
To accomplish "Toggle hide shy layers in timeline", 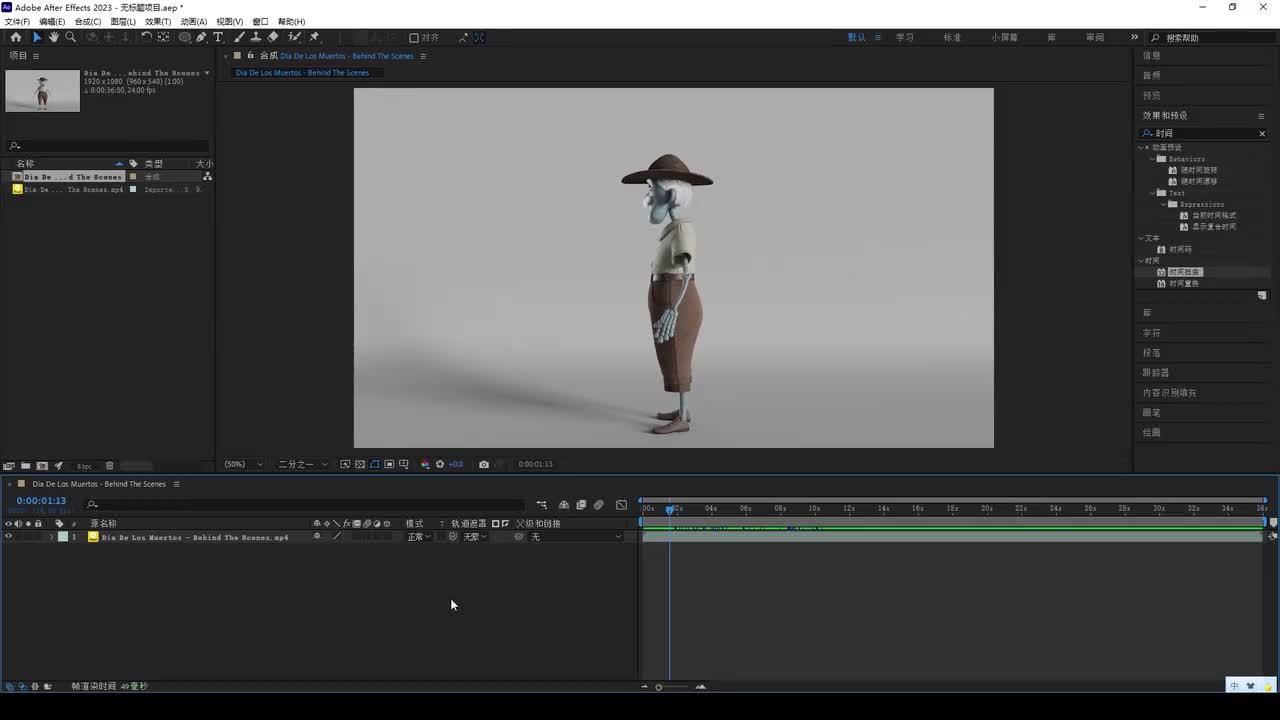I will tap(564, 505).
